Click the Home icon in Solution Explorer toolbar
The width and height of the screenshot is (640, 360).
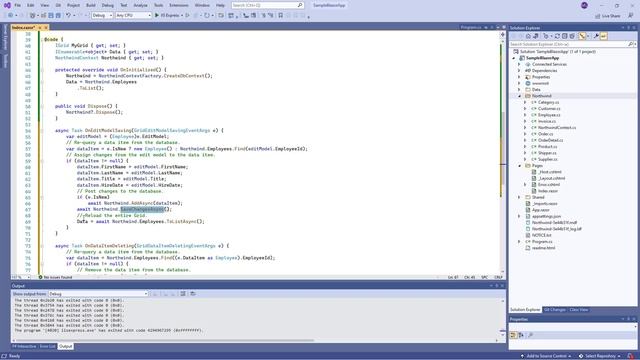(x=528, y=36)
